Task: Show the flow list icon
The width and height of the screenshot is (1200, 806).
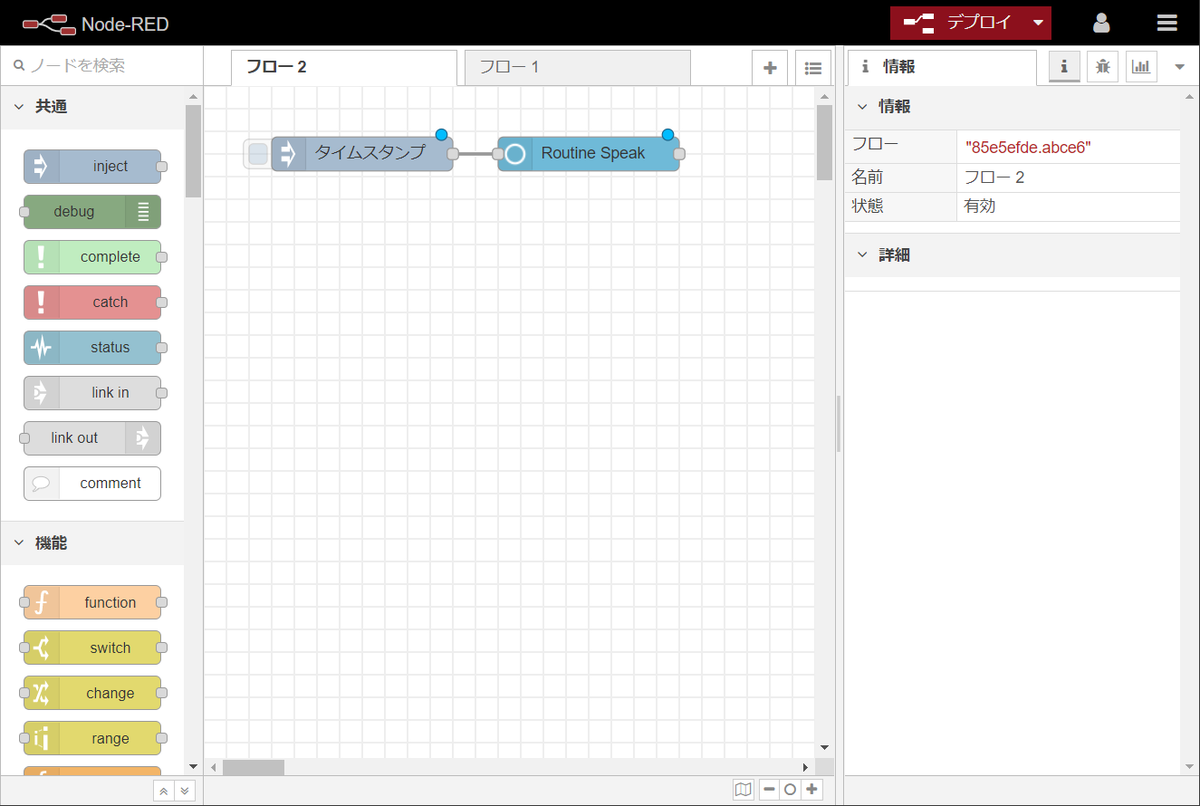Action: coord(813,68)
